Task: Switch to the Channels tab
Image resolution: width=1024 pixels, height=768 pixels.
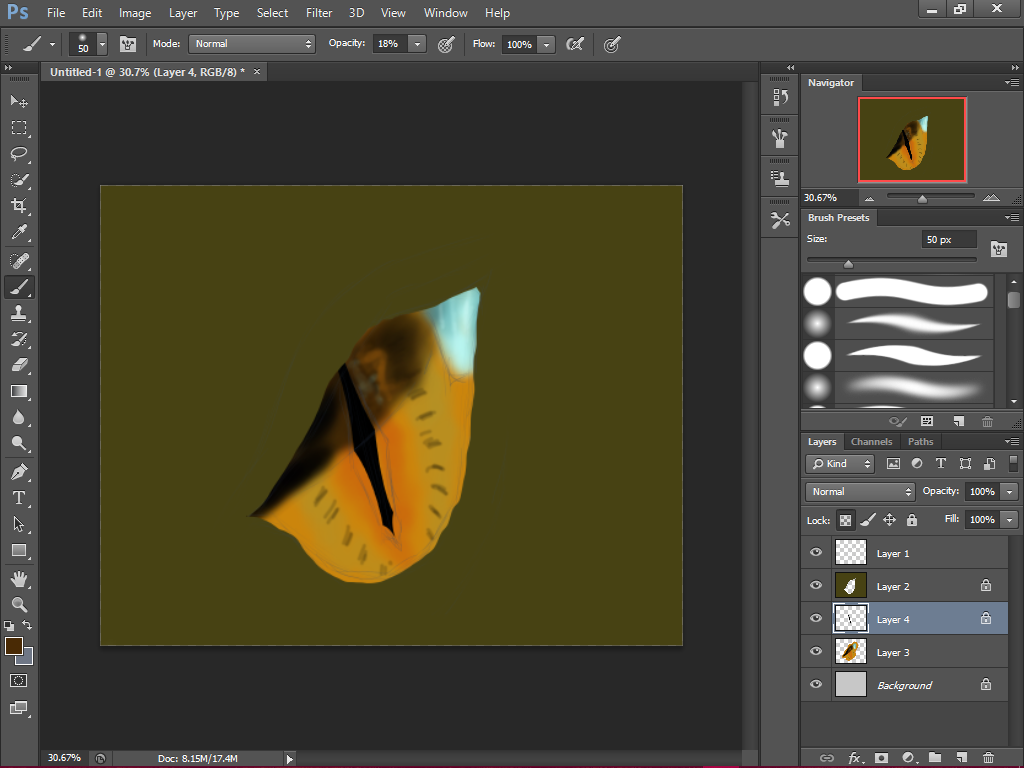Action: 871,441
